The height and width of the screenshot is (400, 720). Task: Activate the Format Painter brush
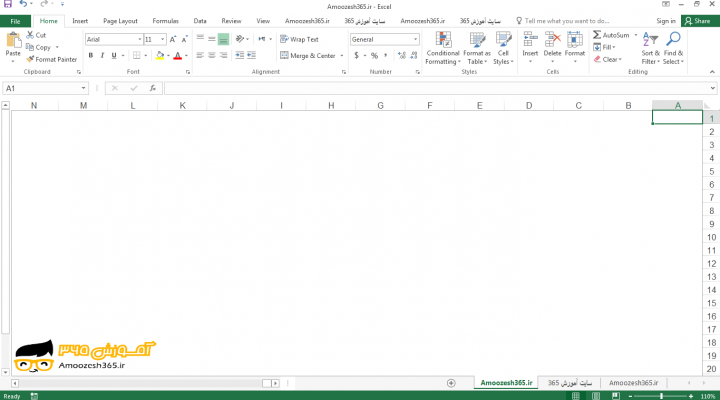click(30, 59)
